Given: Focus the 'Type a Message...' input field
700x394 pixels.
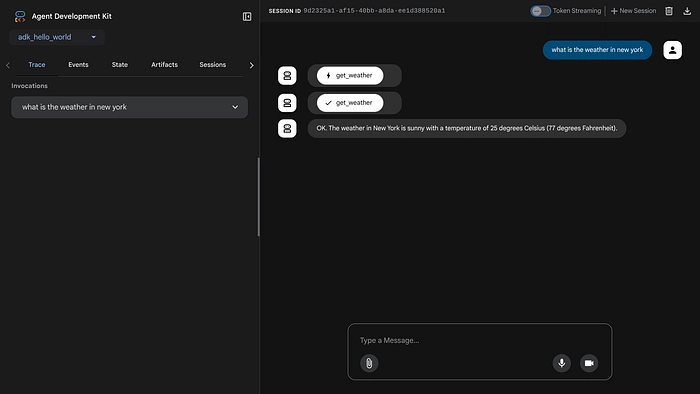Looking at the screenshot, I should click(479, 340).
